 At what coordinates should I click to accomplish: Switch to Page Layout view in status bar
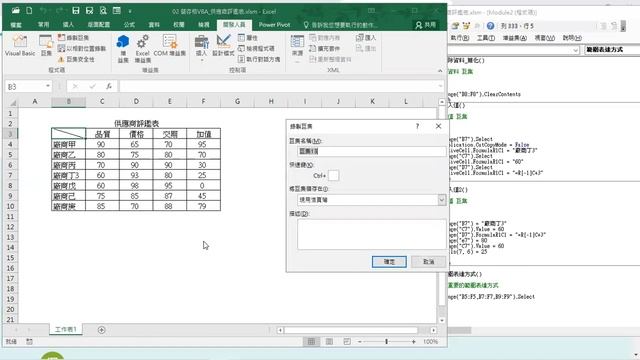[x=329, y=342]
